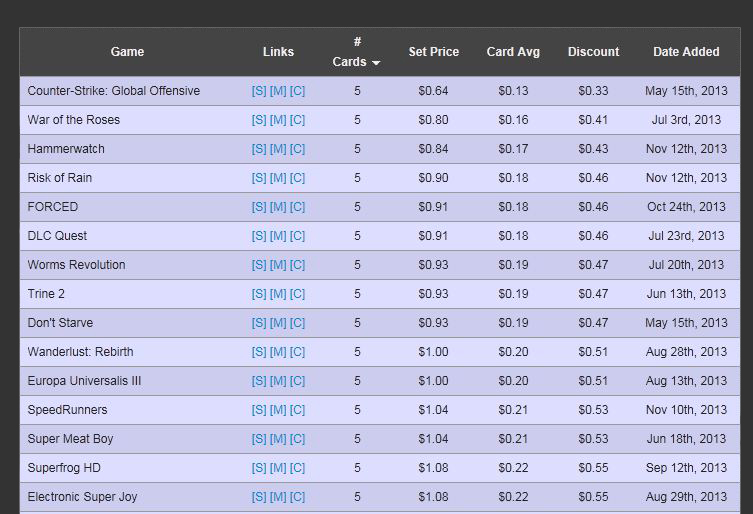Open [M] link for Don't Starve
This screenshot has width=753, height=514.
tap(278, 323)
